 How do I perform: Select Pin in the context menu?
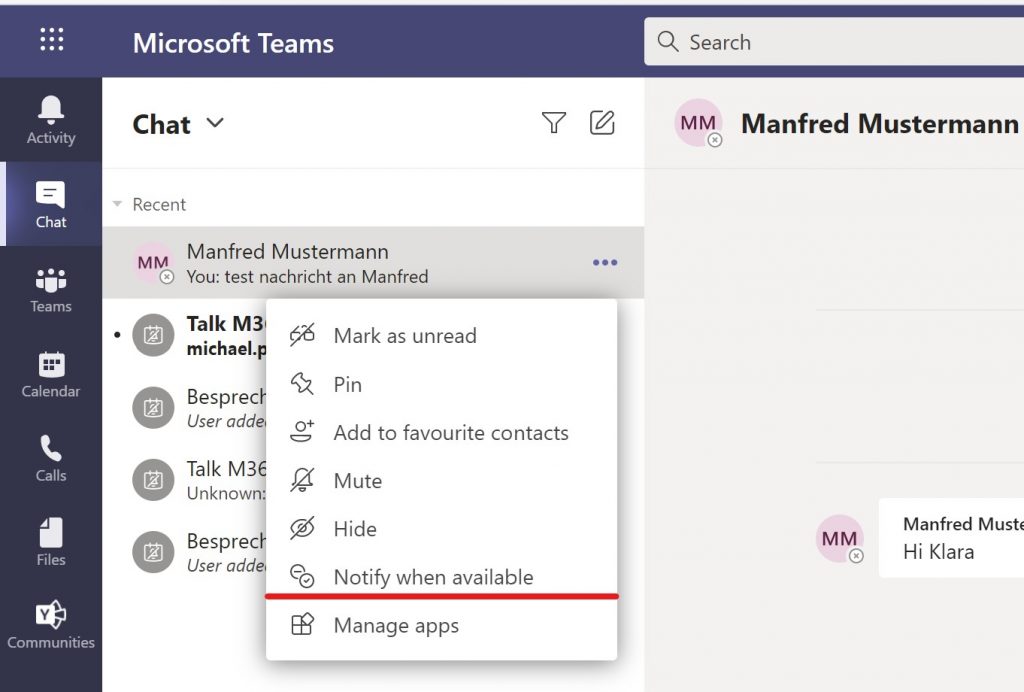click(x=347, y=385)
